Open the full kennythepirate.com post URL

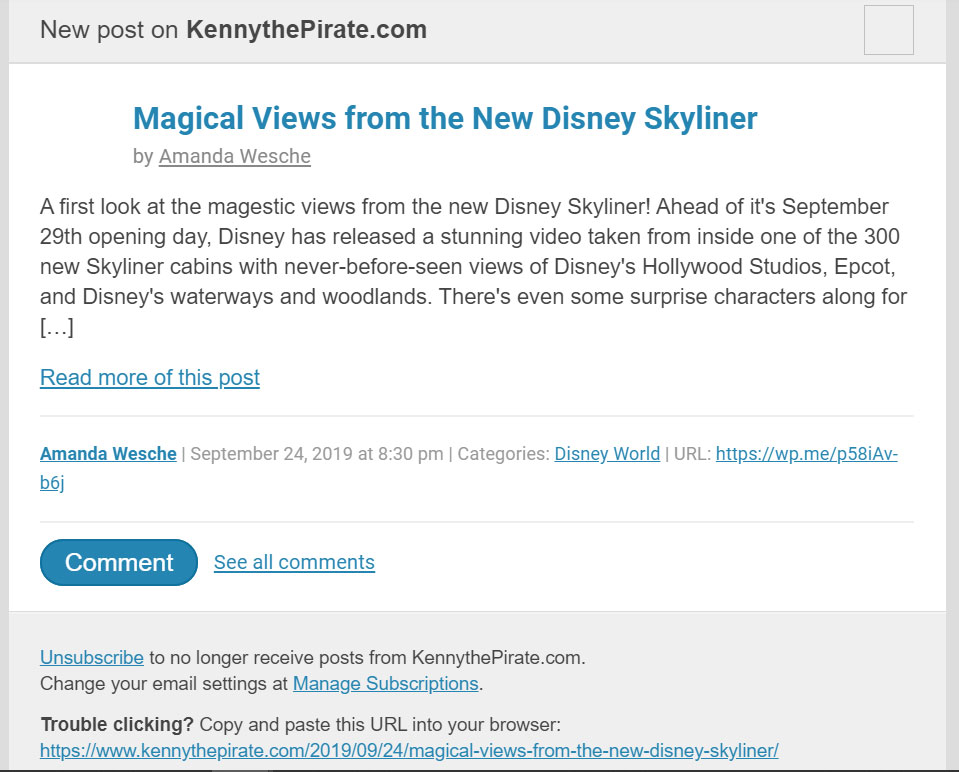[x=409, y=751]
